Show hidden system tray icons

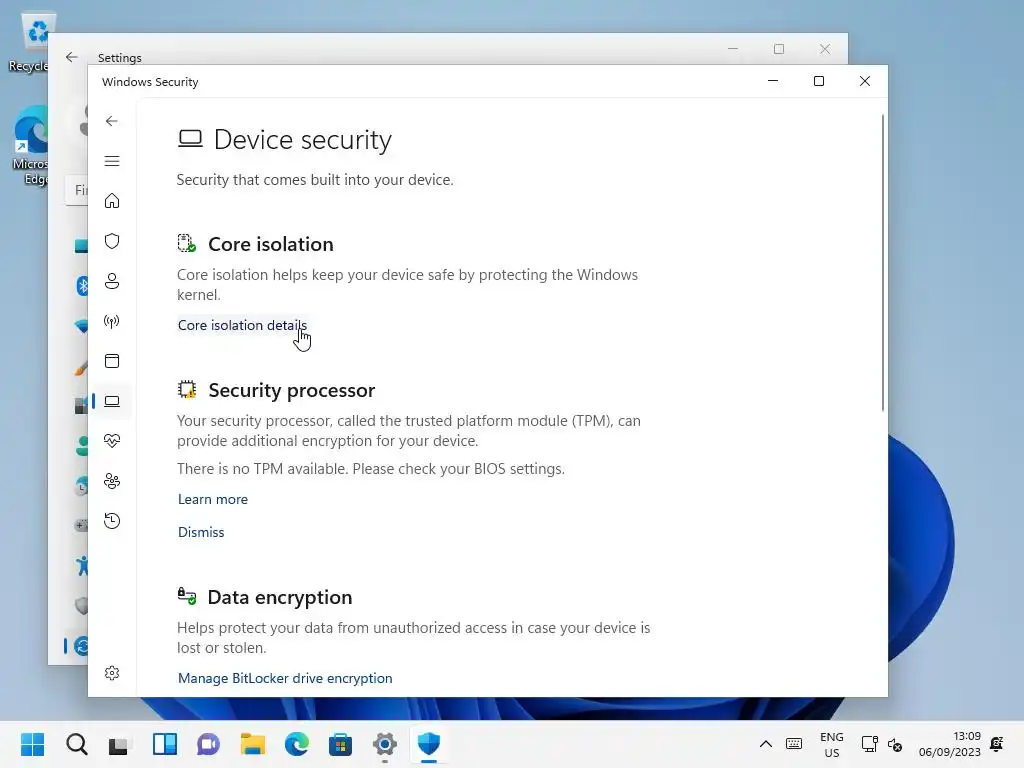765,744
